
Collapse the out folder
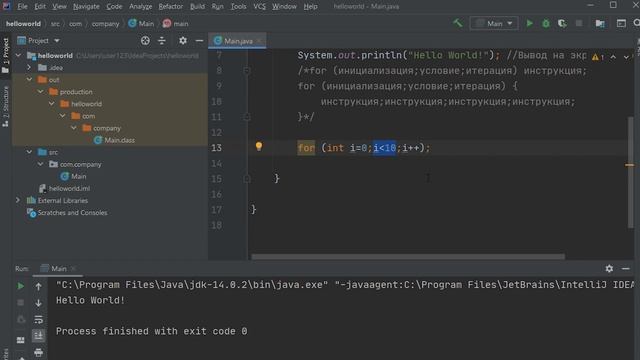[29, 80]
